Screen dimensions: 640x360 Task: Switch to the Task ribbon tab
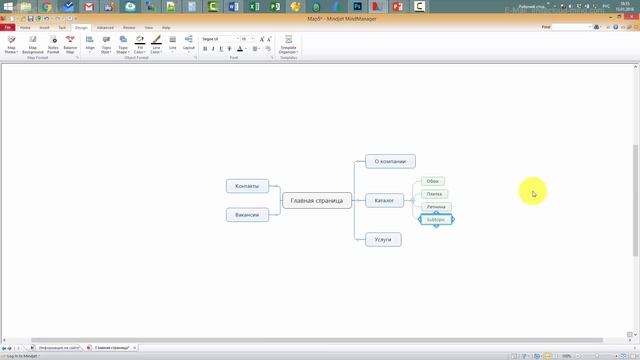(62, 28)
